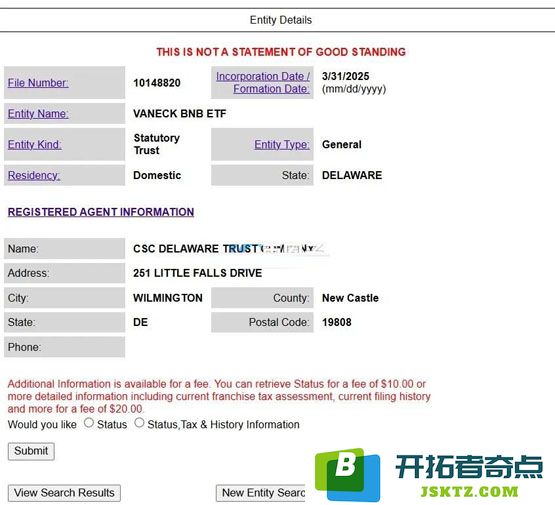This screenshot has width=555, height=505.
Task: Click the formation date 3/31/2025
Action: click(x=345, y=76)
